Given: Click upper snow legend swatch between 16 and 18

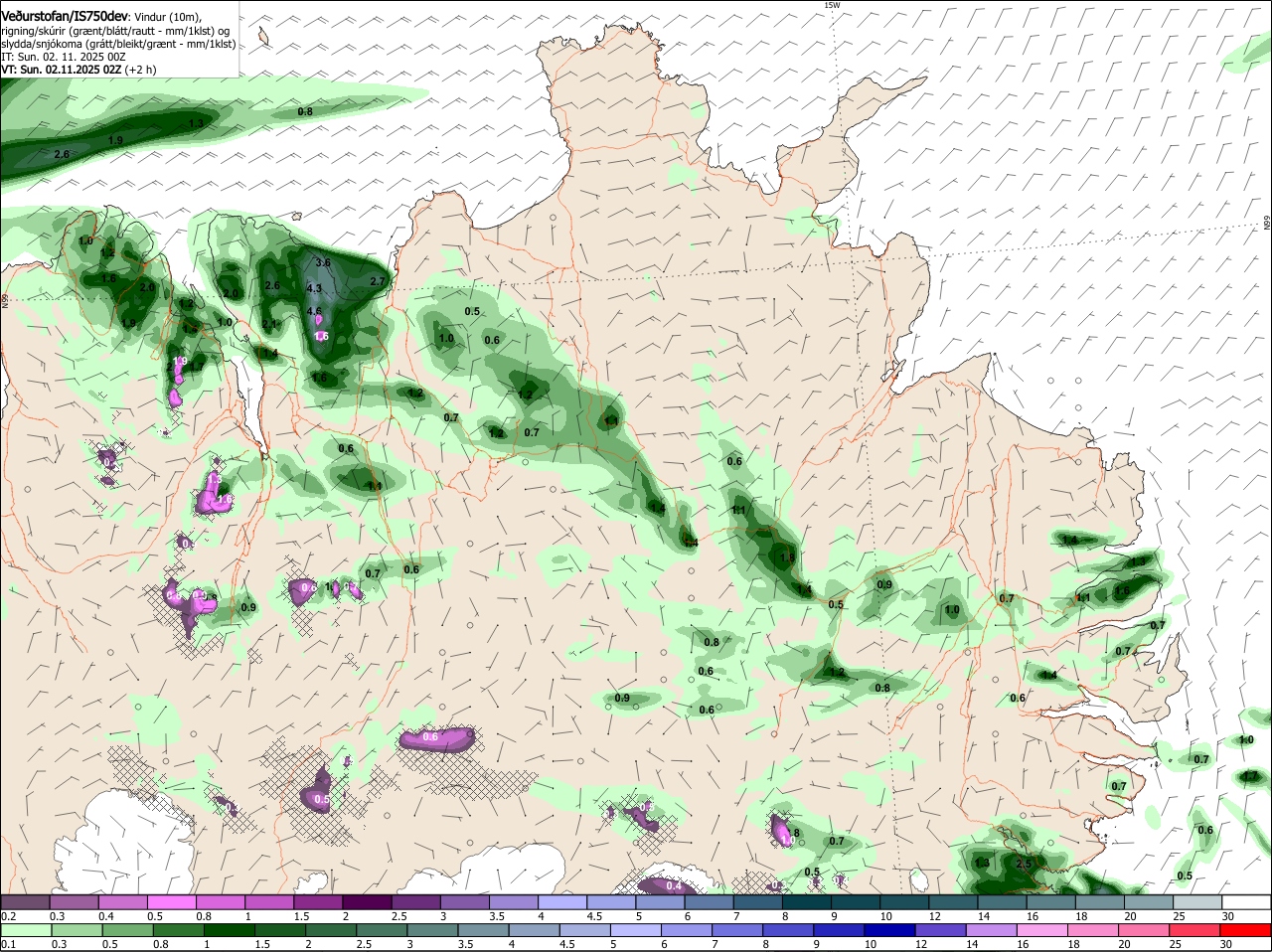Looking at the screenshot, I should click(x=1052, y=901).
